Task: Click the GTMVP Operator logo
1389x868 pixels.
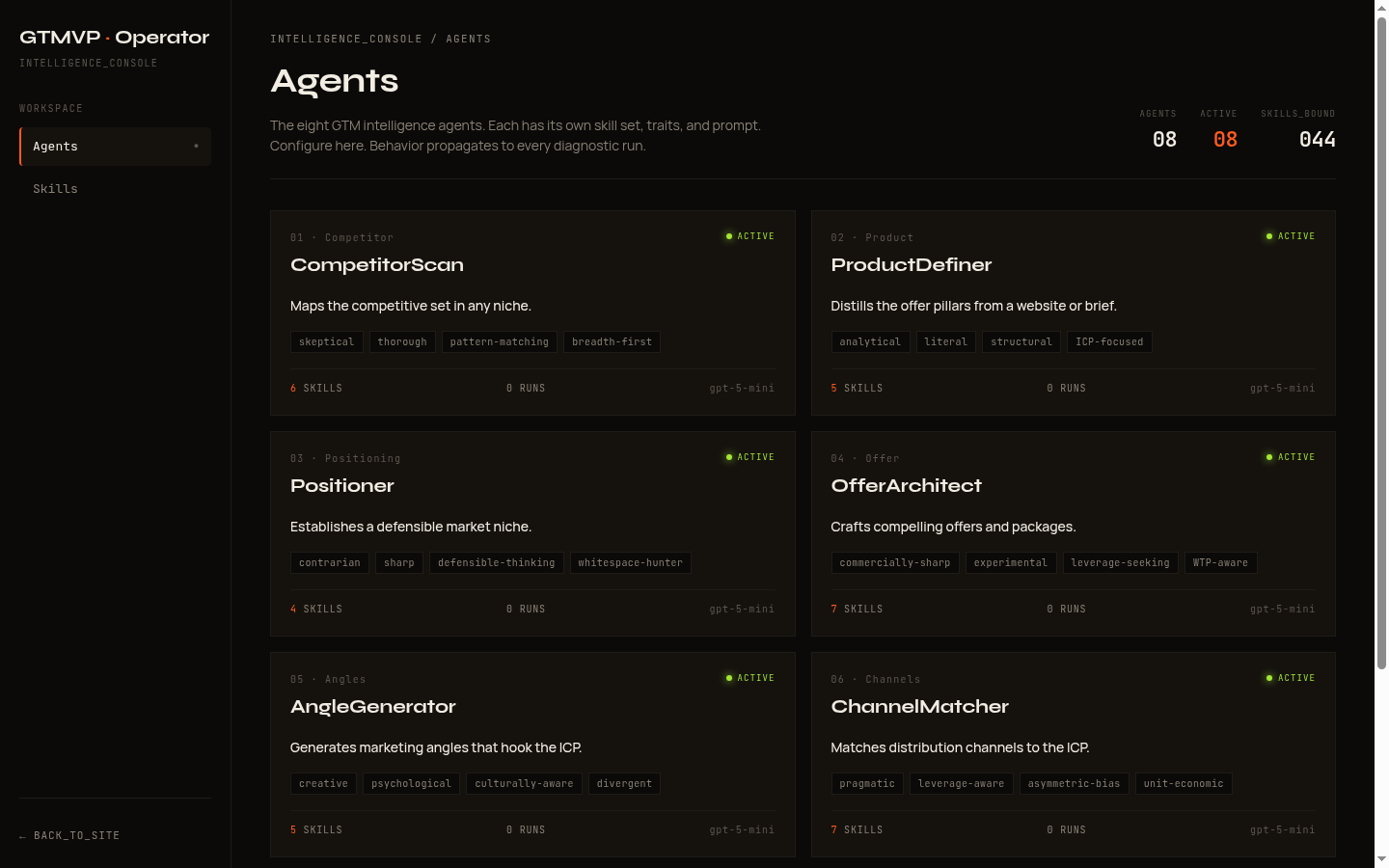Action: pyautogui.click(x=114, y=38)
